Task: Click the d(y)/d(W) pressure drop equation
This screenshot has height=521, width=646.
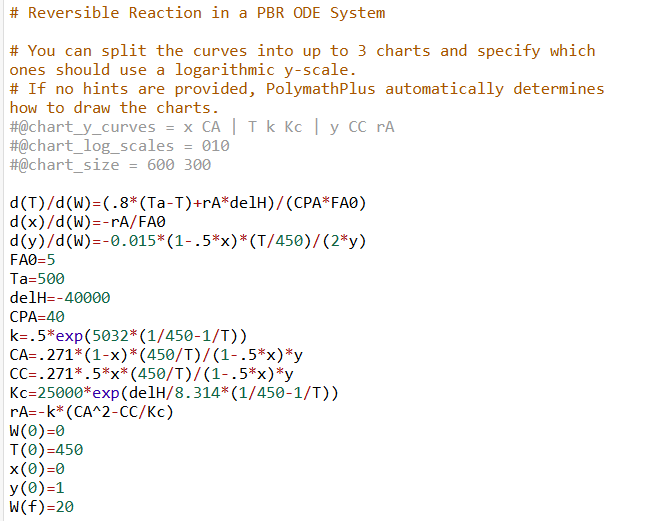Action: pyautogui.click(x=188, y=241)
